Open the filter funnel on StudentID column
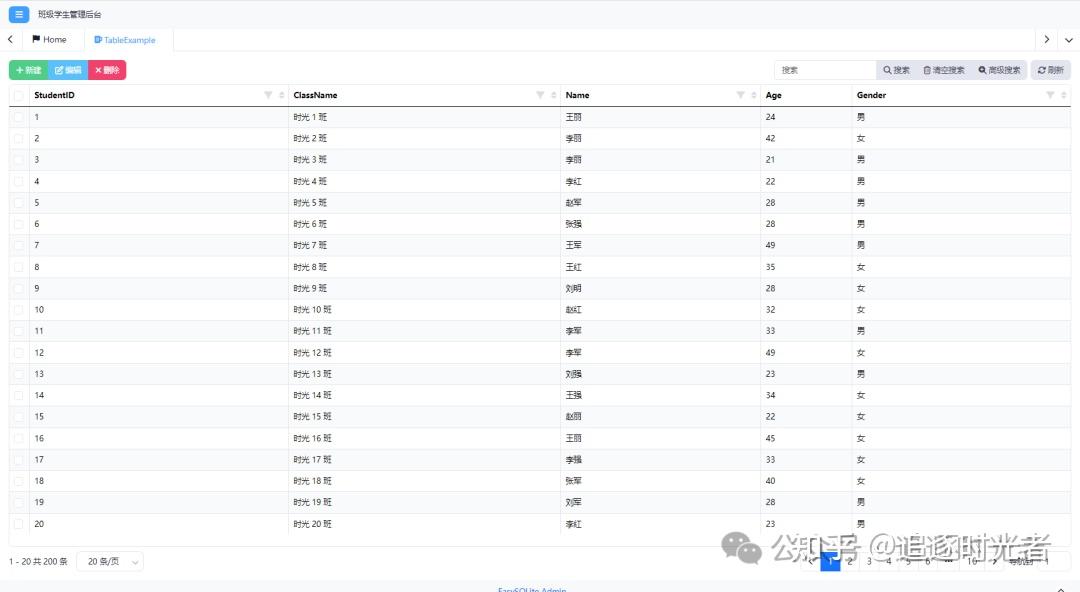 [270, 95]
